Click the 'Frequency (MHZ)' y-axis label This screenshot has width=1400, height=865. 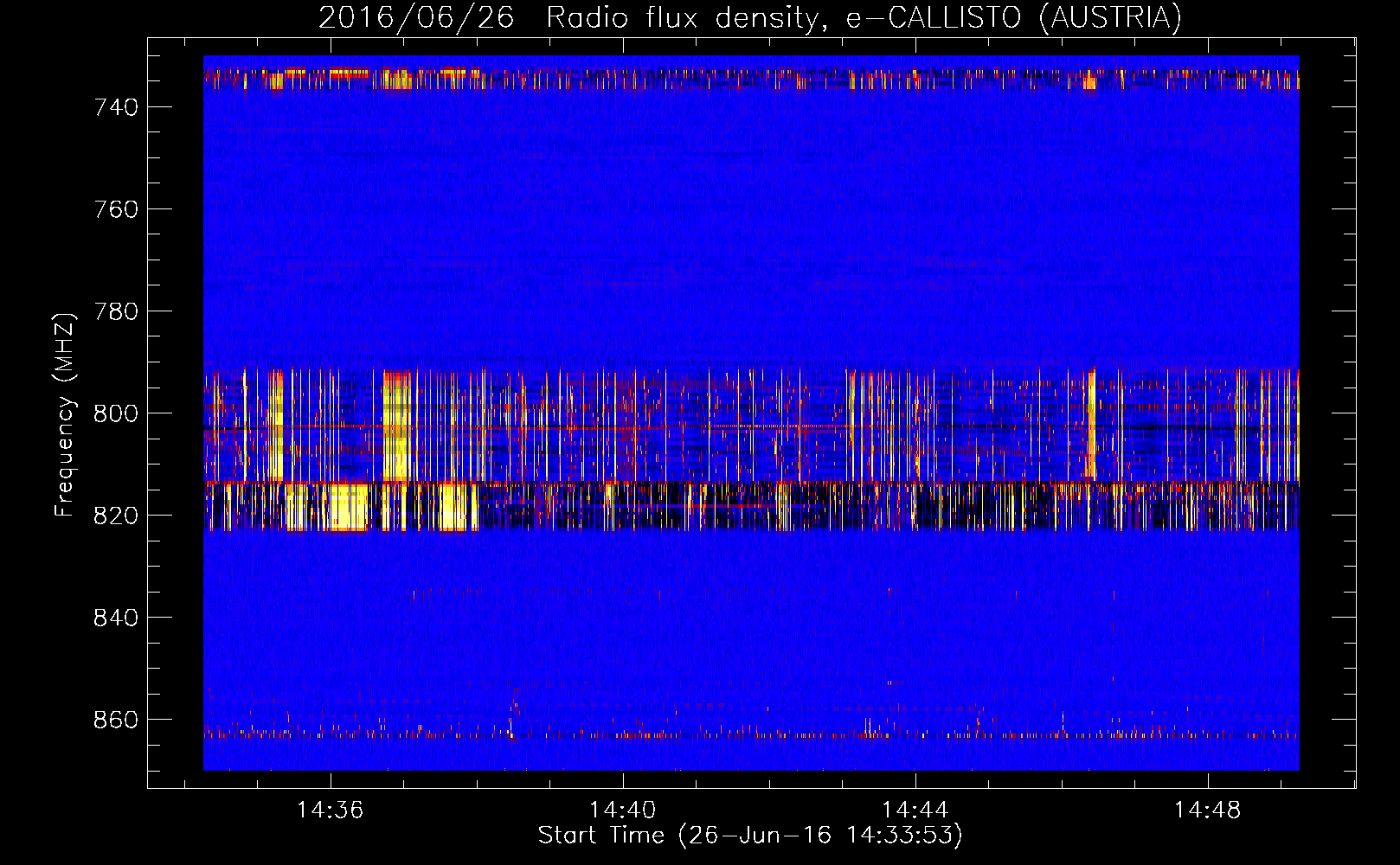tap(65, 414)
